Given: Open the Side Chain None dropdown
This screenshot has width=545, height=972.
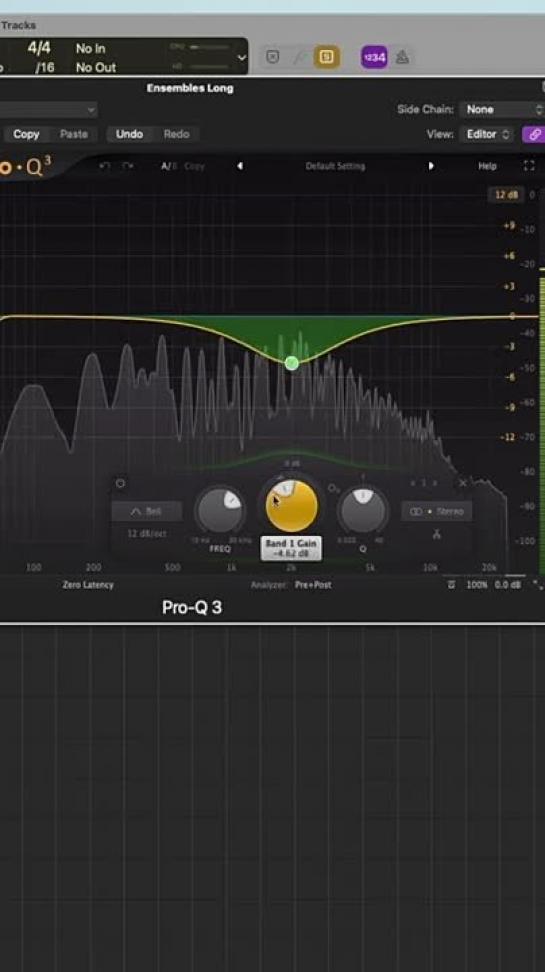Looking at the screenshot, I should coord(502,109).
